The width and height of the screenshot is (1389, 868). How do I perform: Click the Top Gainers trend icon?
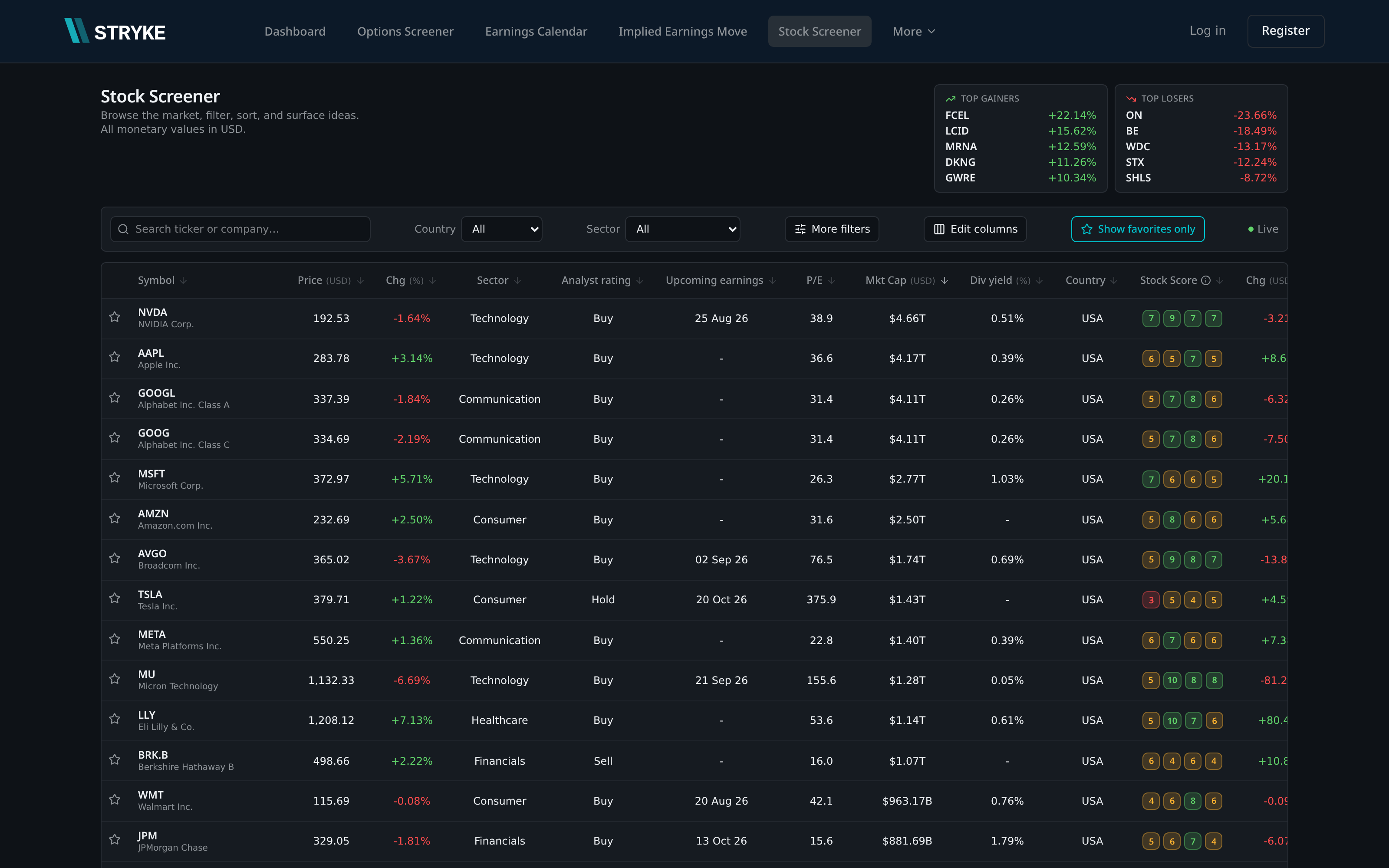pyautogui.click(x=951, y=99)
